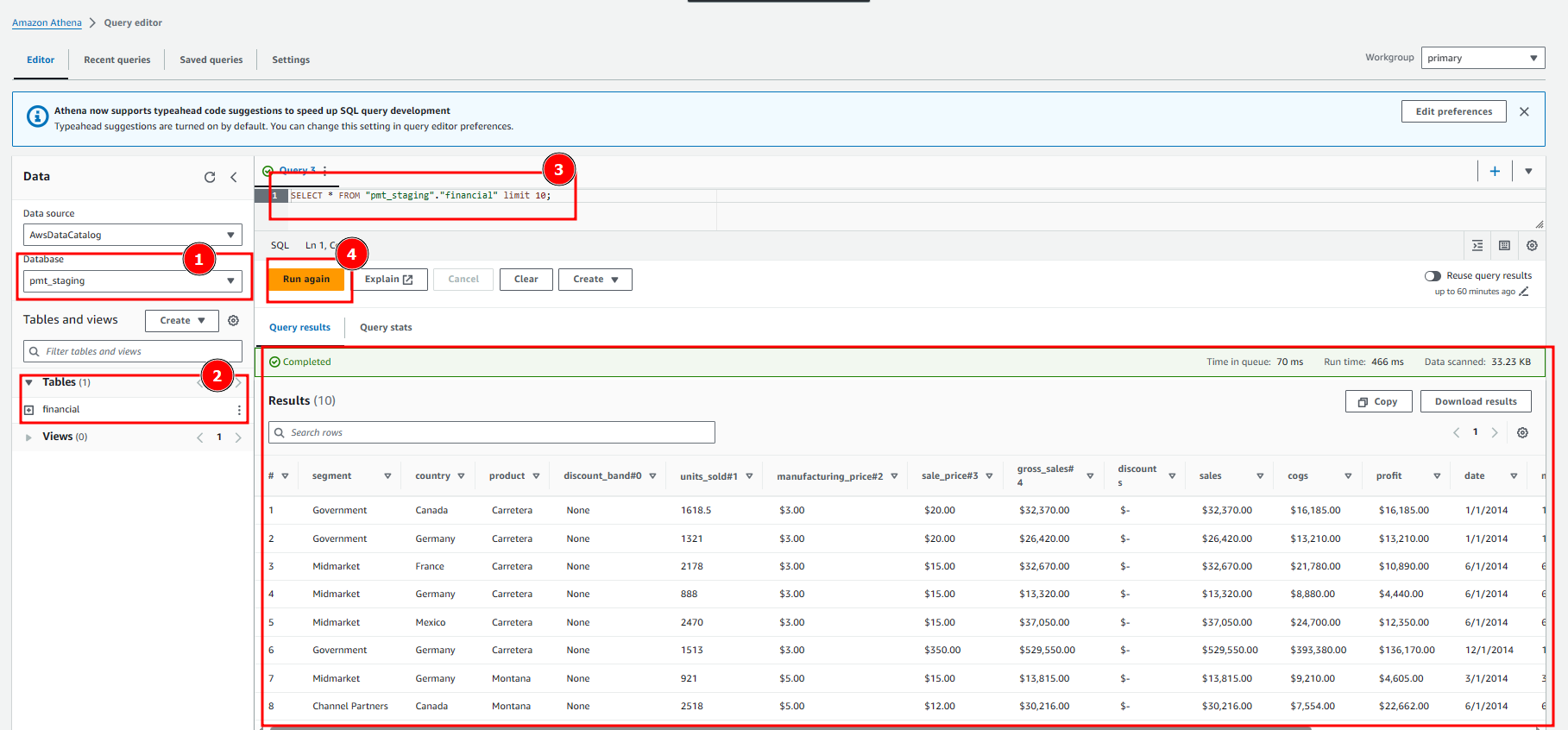Click the 12/1/2014 date cell

[x=1489, y=651]
